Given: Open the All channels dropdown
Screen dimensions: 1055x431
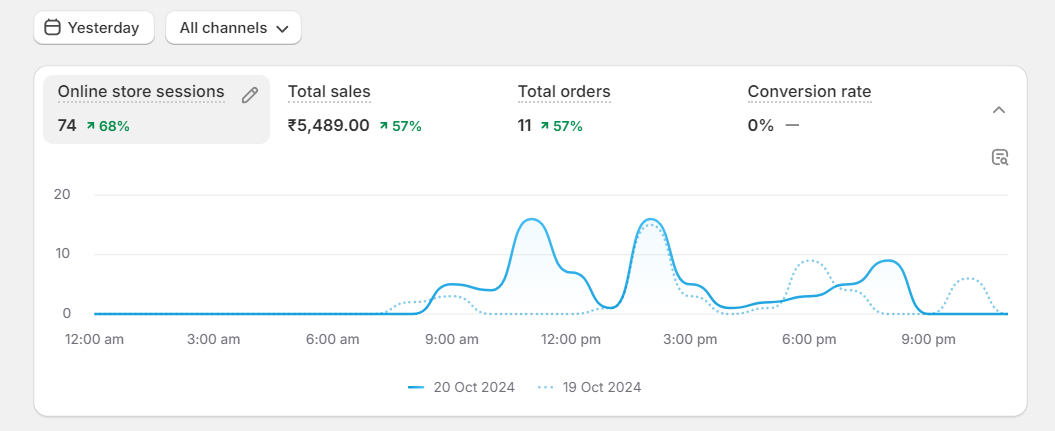Looking at the screenshot, I should click(x=223, y=28).
